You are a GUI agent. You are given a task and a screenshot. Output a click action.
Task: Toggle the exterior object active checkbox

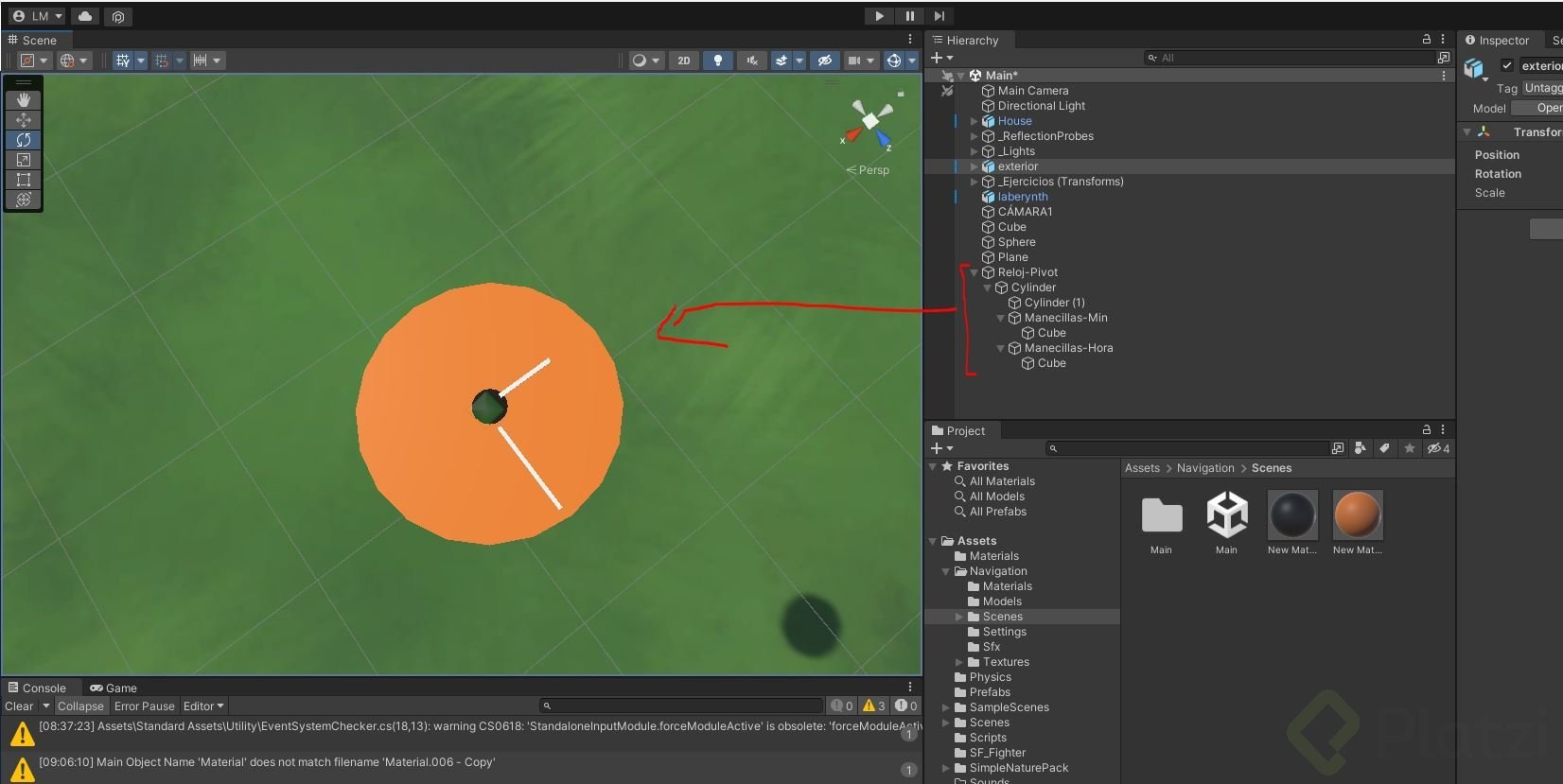pyautogui.click(x=1507, y=65)
